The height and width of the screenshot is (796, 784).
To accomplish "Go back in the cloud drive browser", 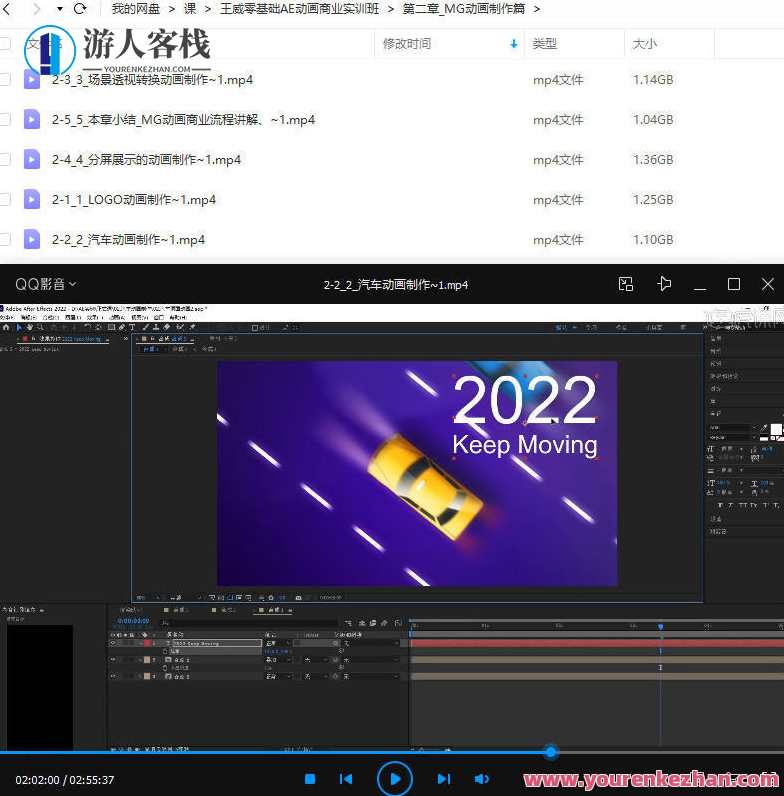I will tap(6, 9).
